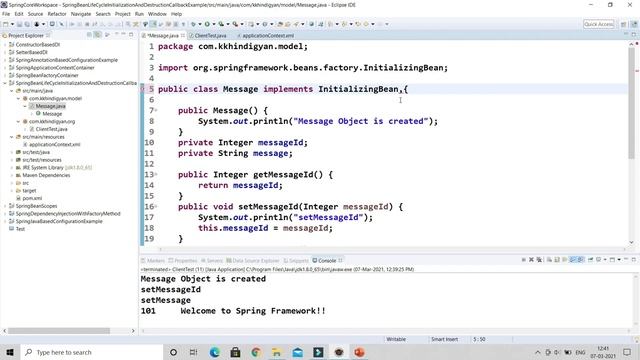Select the SetterBasedDI project

tap(31, 52)
